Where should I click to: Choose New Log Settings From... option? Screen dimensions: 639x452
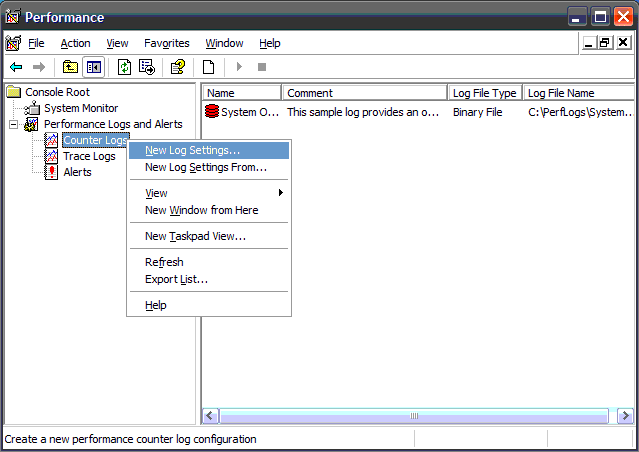coord(209,168)
